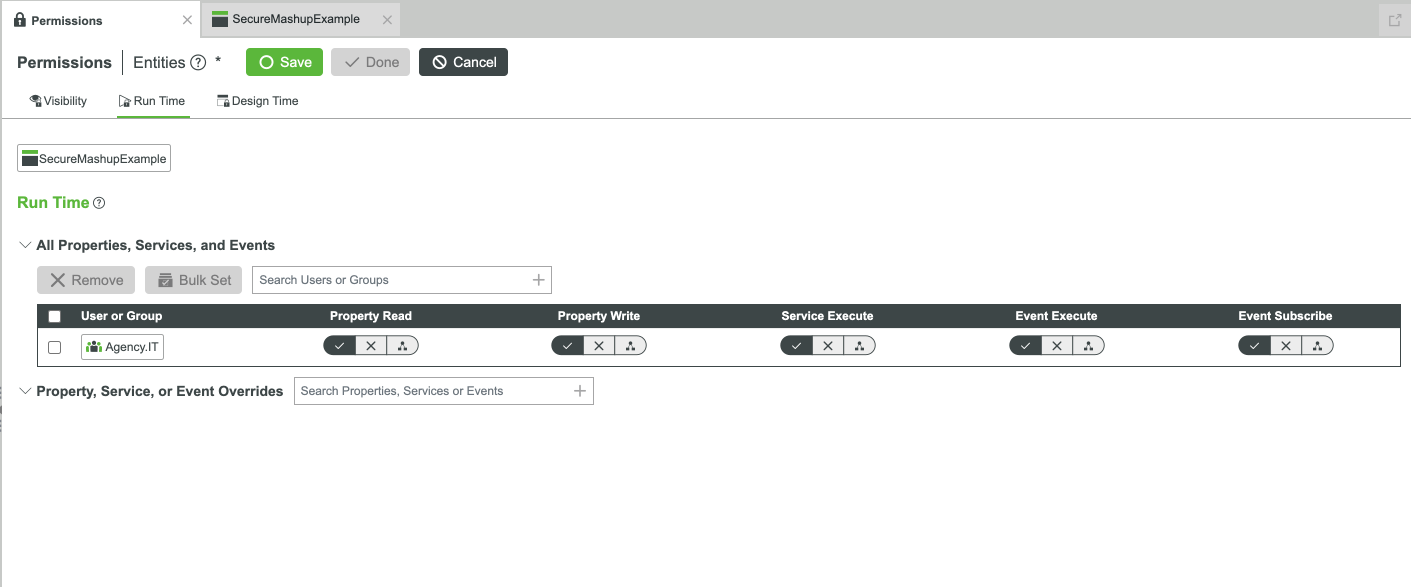Click the Deny X icon for Property Write
The image size is (1411, 587).
coord(597,345)
